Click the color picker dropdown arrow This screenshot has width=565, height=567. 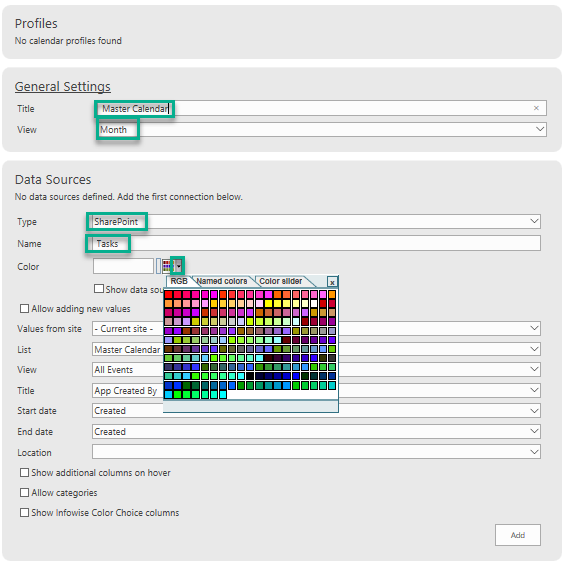point(179,267)
